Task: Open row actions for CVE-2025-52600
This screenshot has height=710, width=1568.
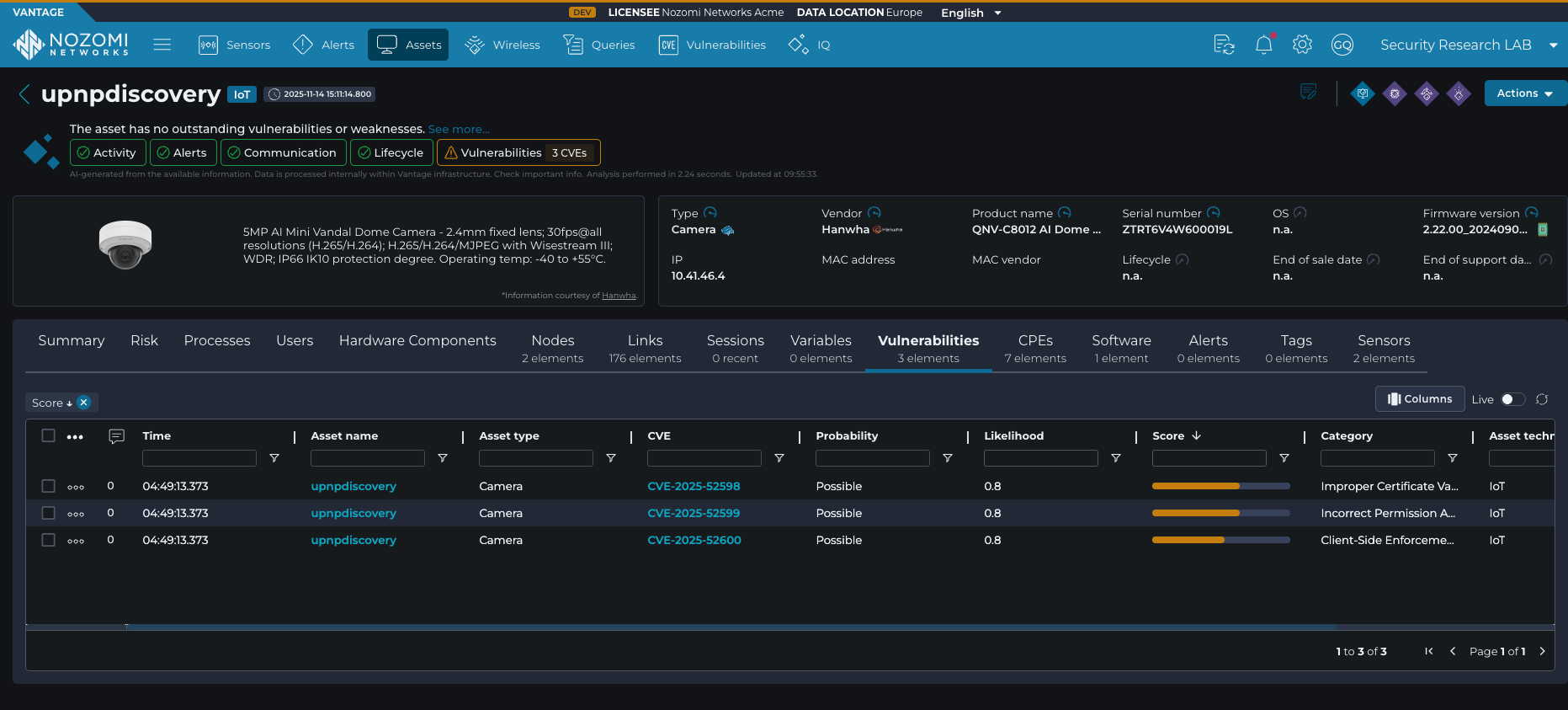Action: click(x=76, y=541)
